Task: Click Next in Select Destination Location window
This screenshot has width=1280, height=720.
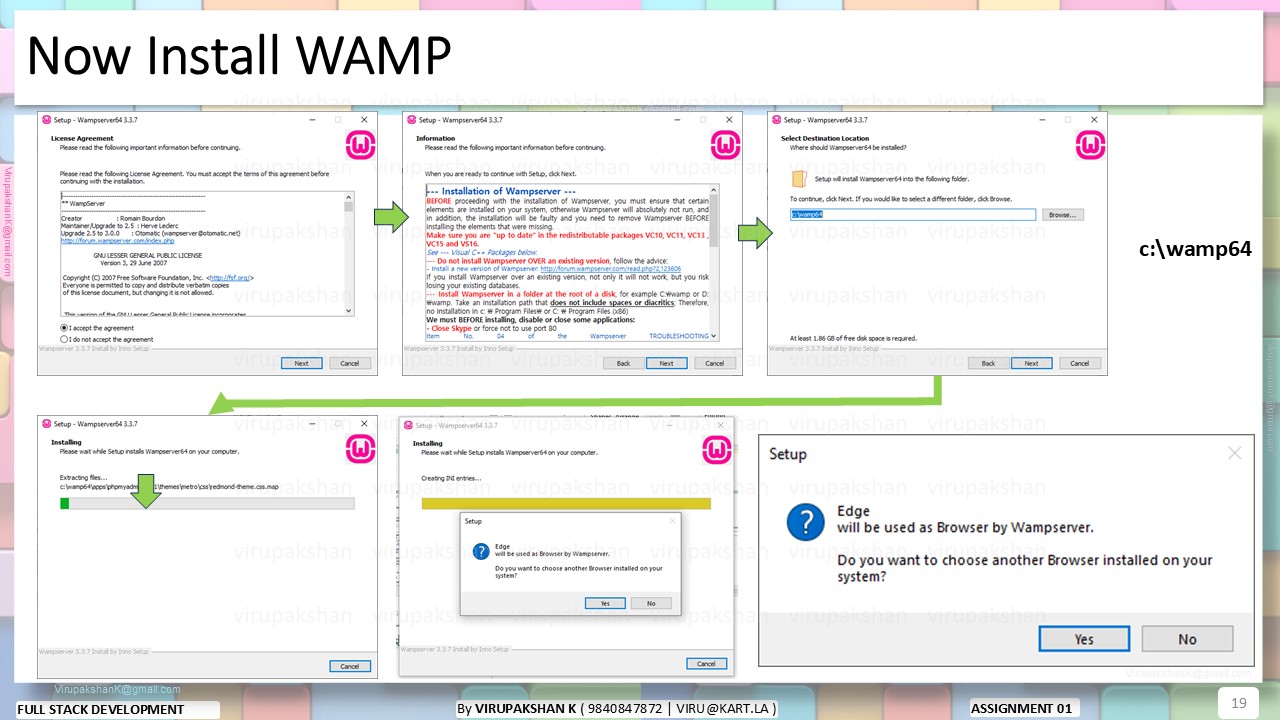Action: 1031,363
